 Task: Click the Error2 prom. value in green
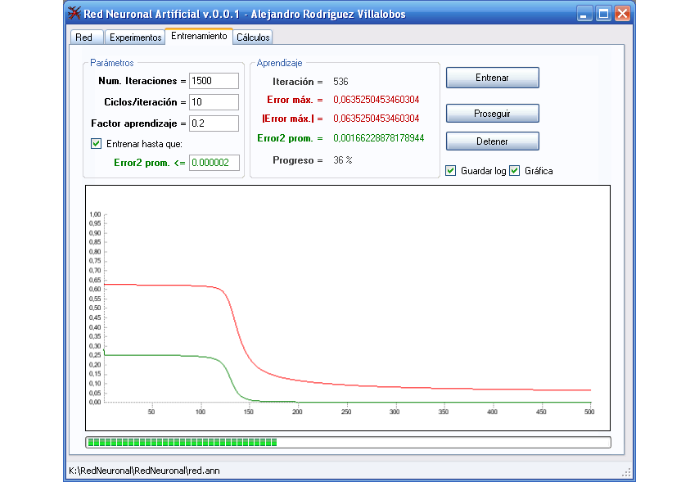379,138
